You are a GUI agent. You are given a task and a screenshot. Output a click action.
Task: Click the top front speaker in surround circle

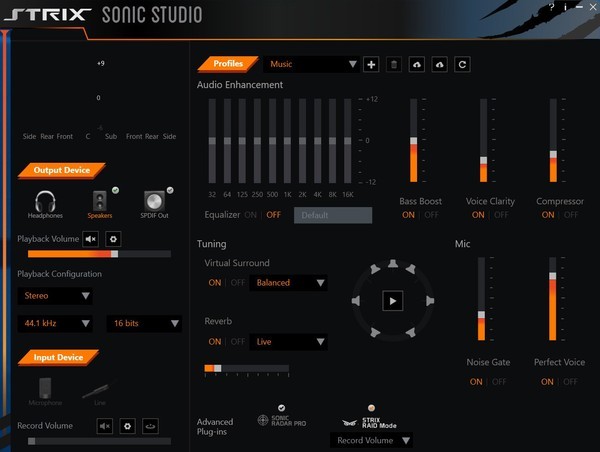[x=393, y=263]
